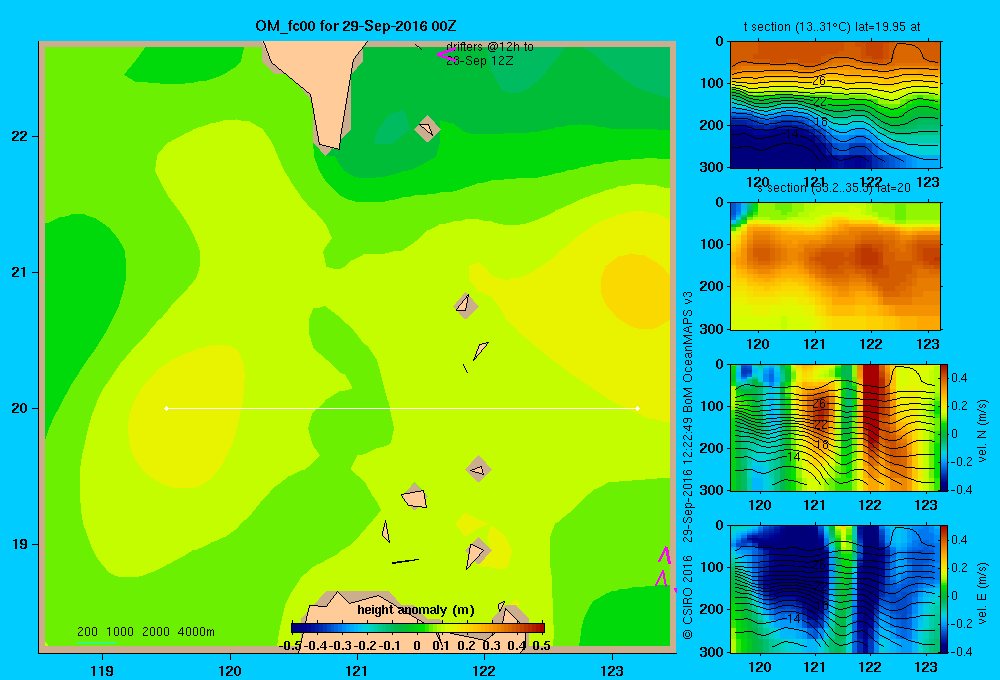Screen dimensions: 1000x680
Task: Click the '200 1000 2000 4000m' depth legend
Action: pyautogui.click(x=145, y=632)
